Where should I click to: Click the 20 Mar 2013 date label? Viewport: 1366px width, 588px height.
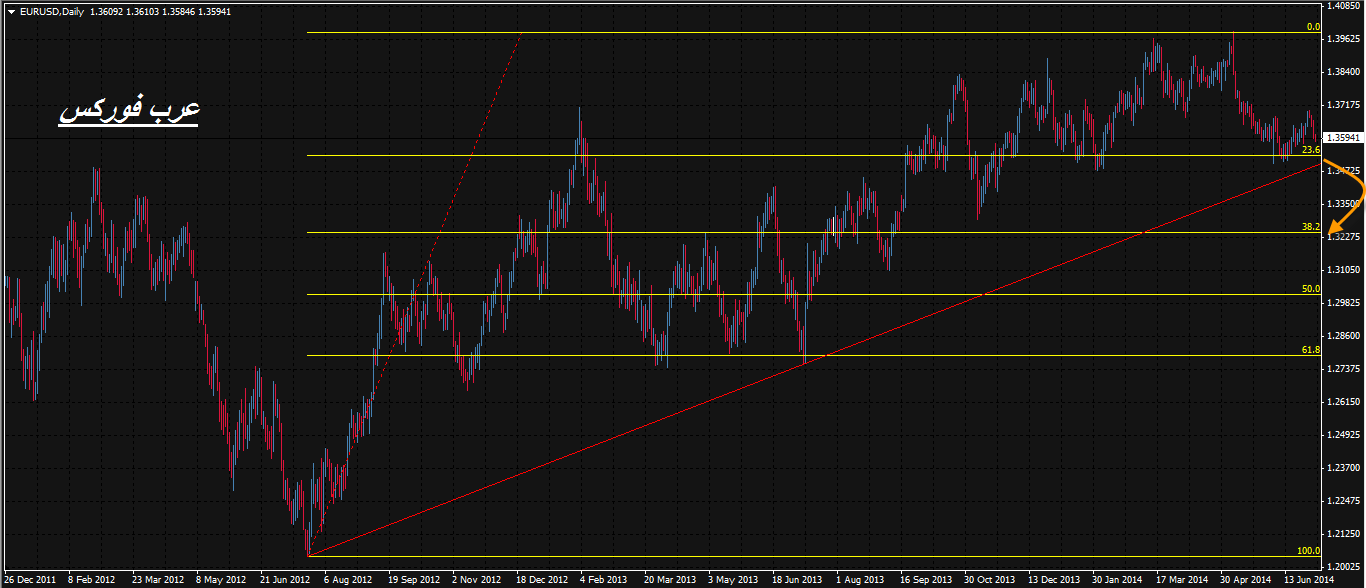[670, 579]
